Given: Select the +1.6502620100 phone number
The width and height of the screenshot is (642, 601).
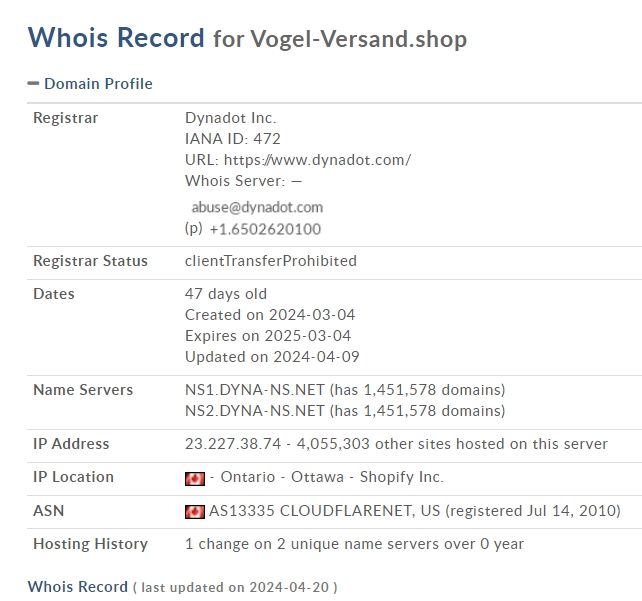Looking at the screenshot, I should 265,229.
